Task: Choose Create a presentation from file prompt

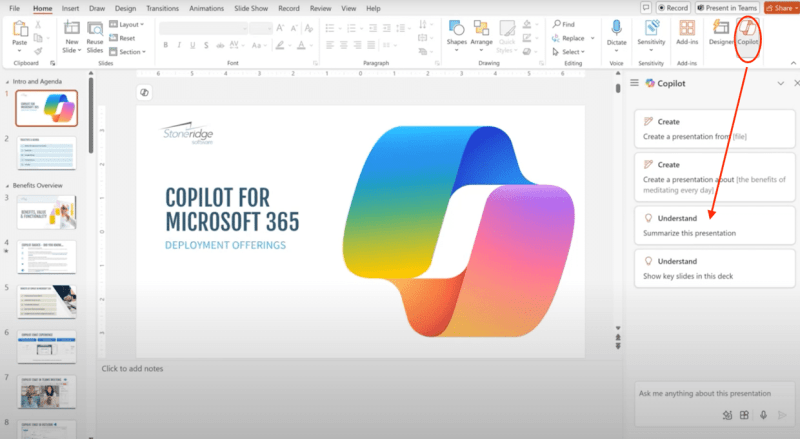Action: [x=714, y=129]
